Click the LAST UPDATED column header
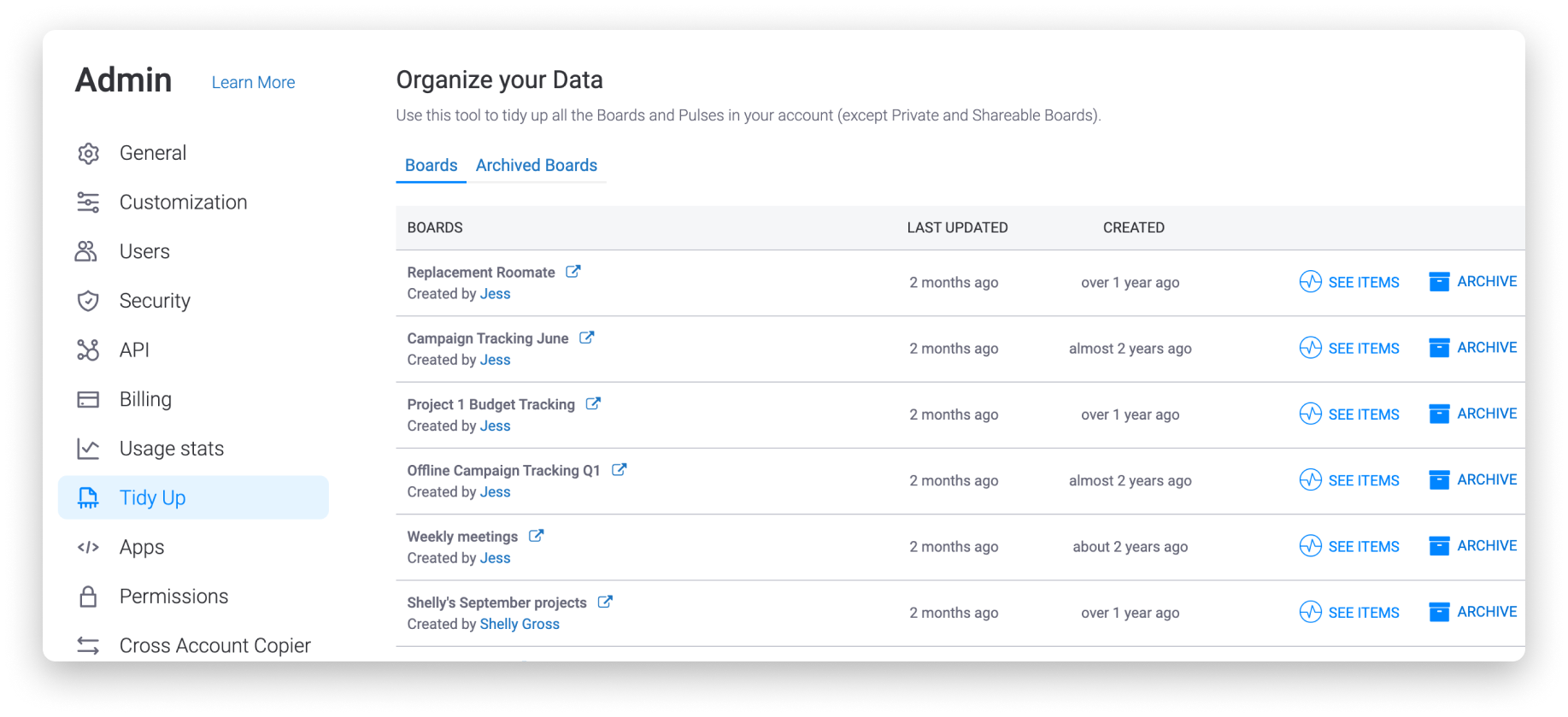The height and width of the screenshot is (717, 1568). tap(958, 227)
